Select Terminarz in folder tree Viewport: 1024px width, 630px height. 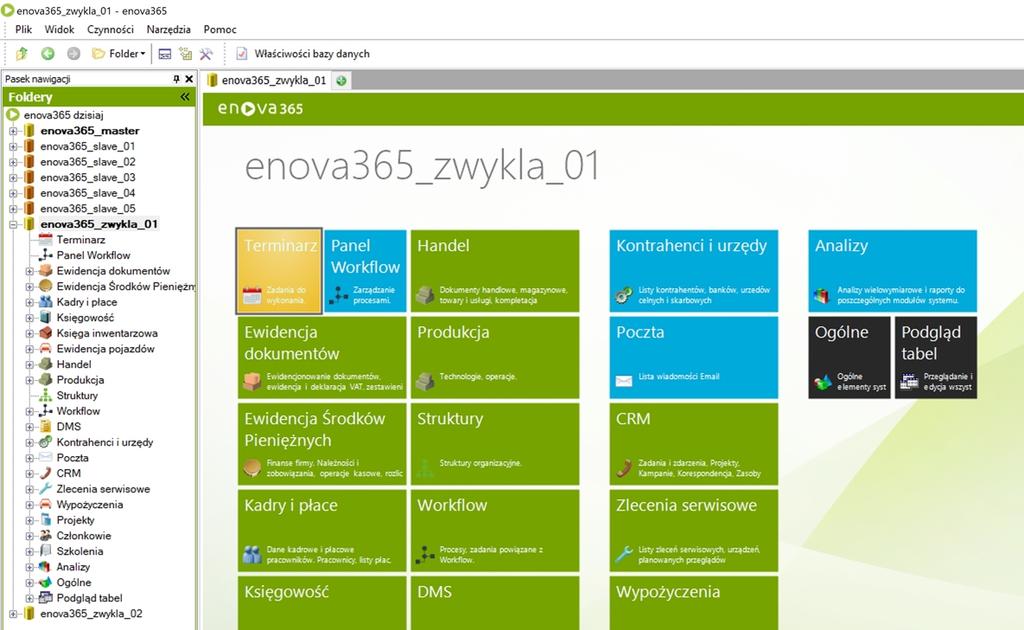click(x=80, y=240)
